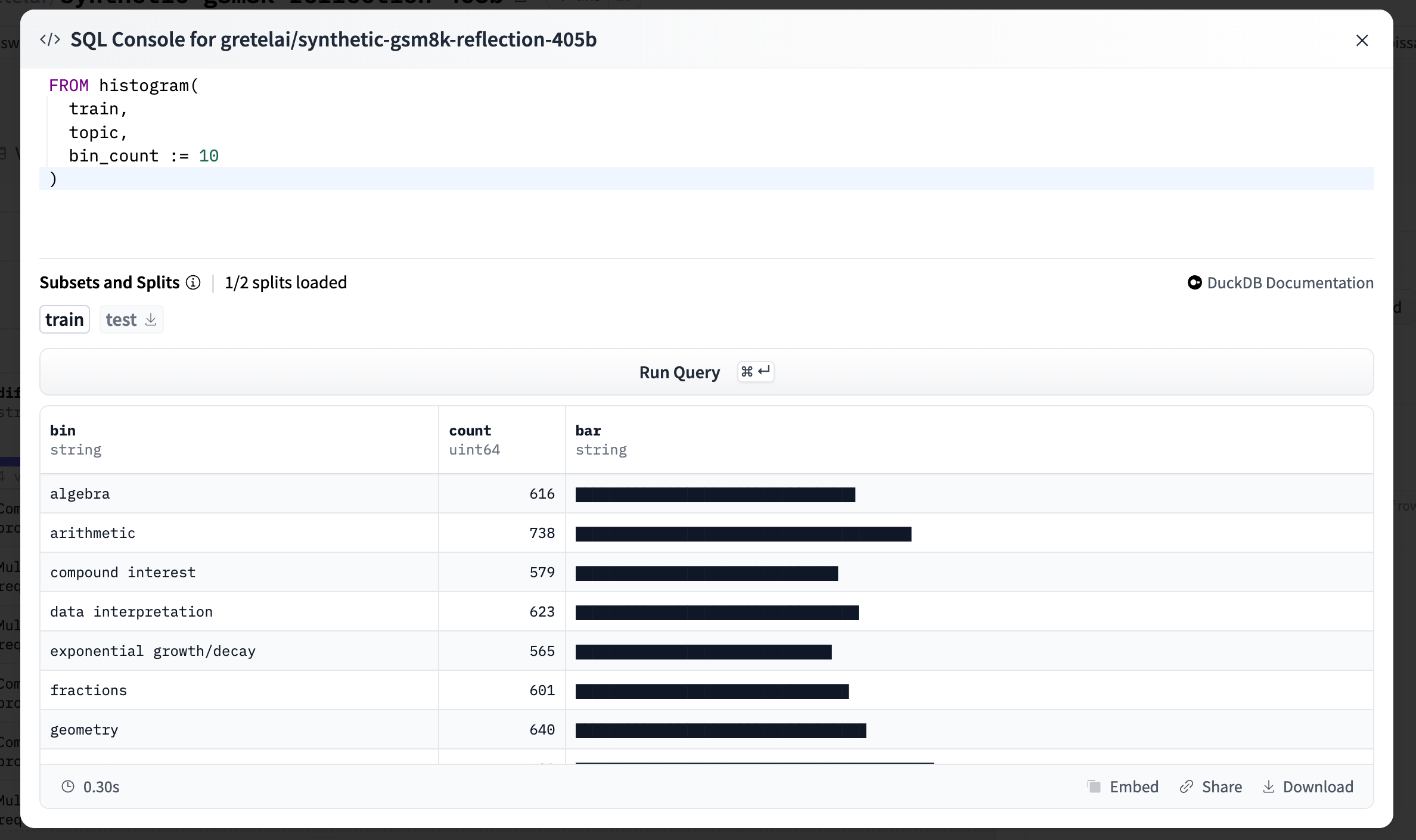The image size is (1416, 840).
Task: Click the Download results icon
Action: pyautogui.click(x=1268, y=786)
